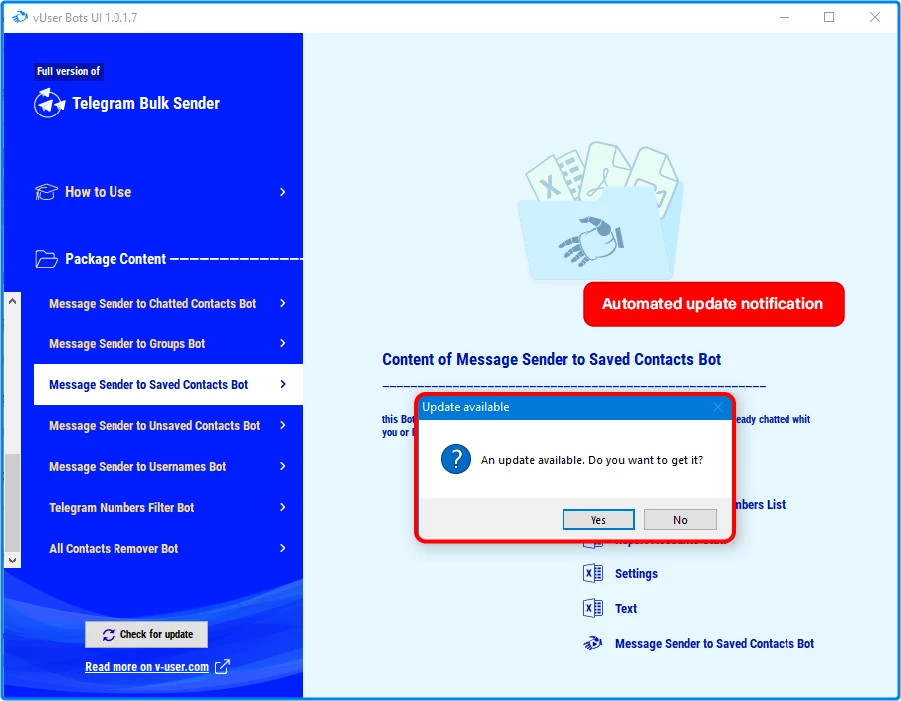Click the An update available message text
The image size is (901, 701).
click(x=592, y=460)
